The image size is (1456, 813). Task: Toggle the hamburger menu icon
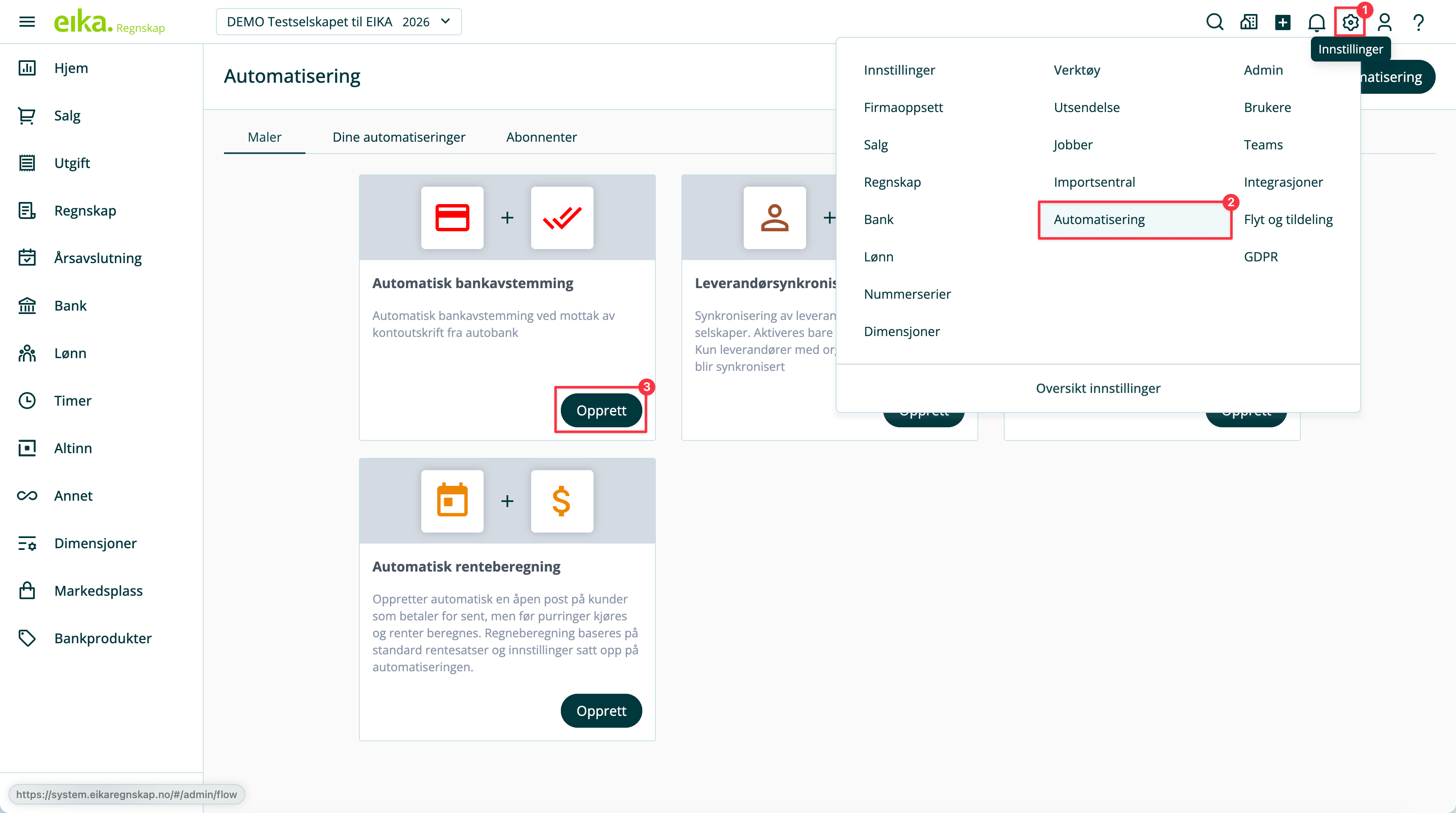pos(27,22)
